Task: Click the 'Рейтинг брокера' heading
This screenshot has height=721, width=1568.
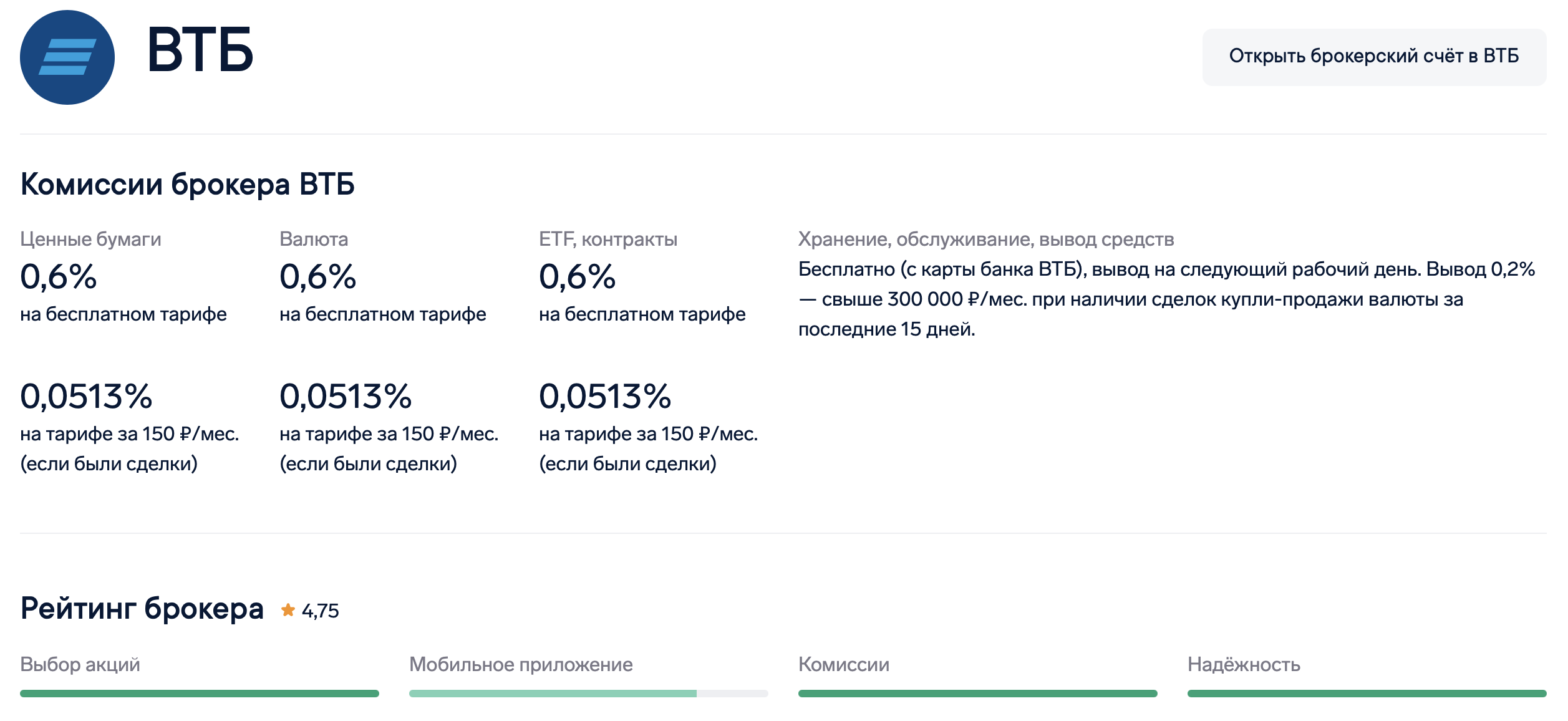Action: [x=142, y=608]
